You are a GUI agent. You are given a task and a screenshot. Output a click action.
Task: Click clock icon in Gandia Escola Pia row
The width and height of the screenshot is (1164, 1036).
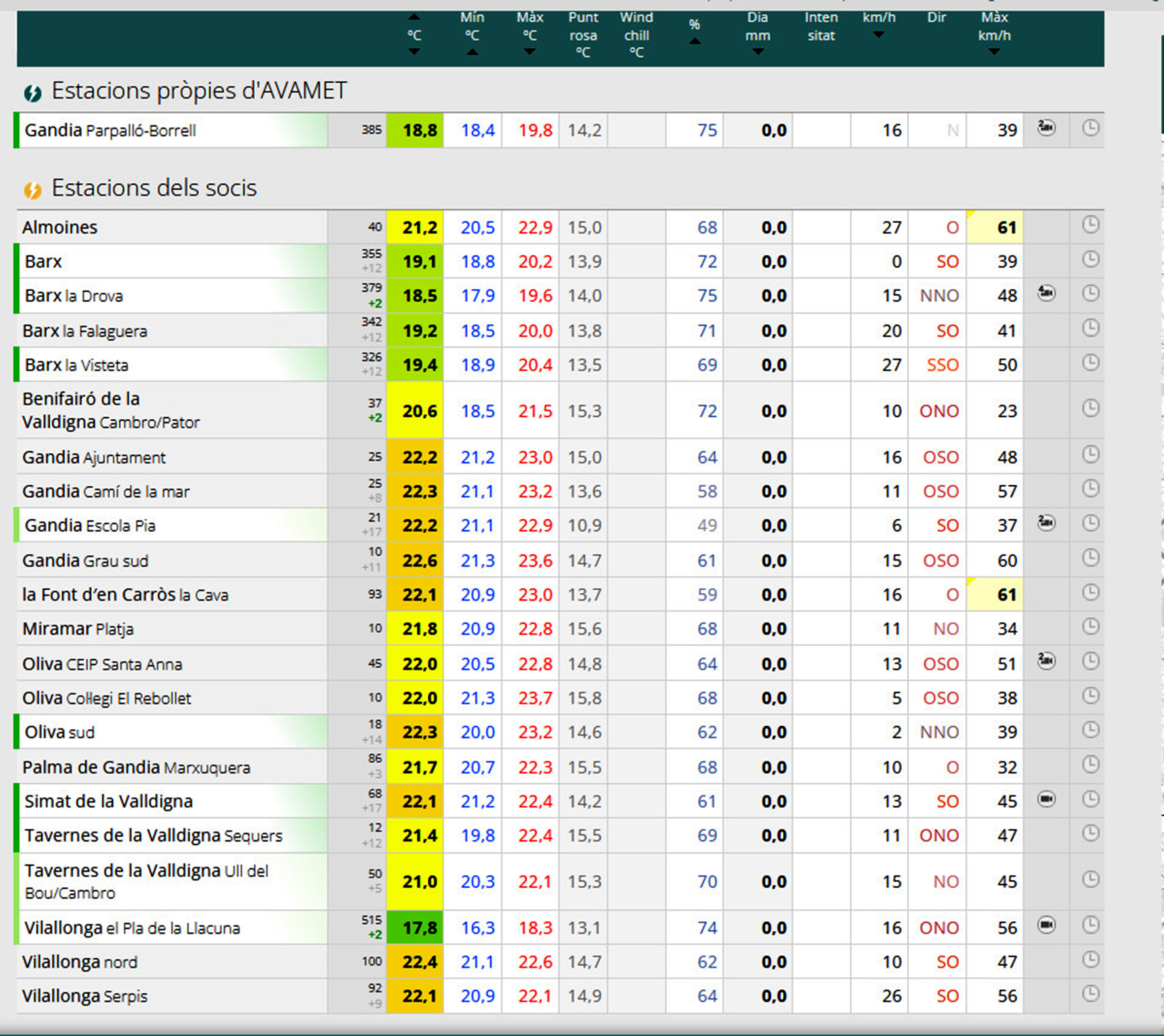coord(1090,523)
